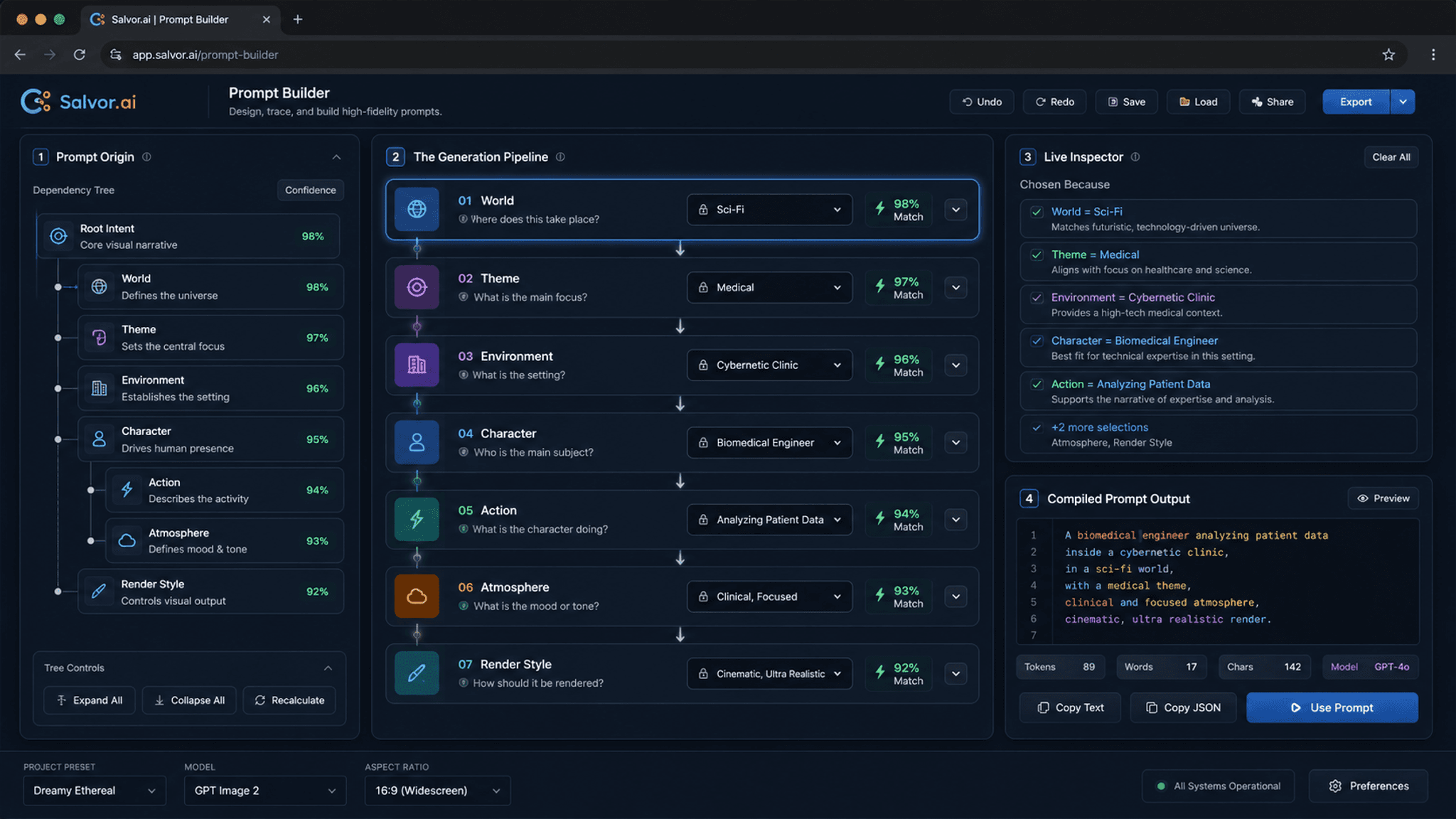
Task: Click the Use Prompt button
Action: click(x=1332, y=707)
